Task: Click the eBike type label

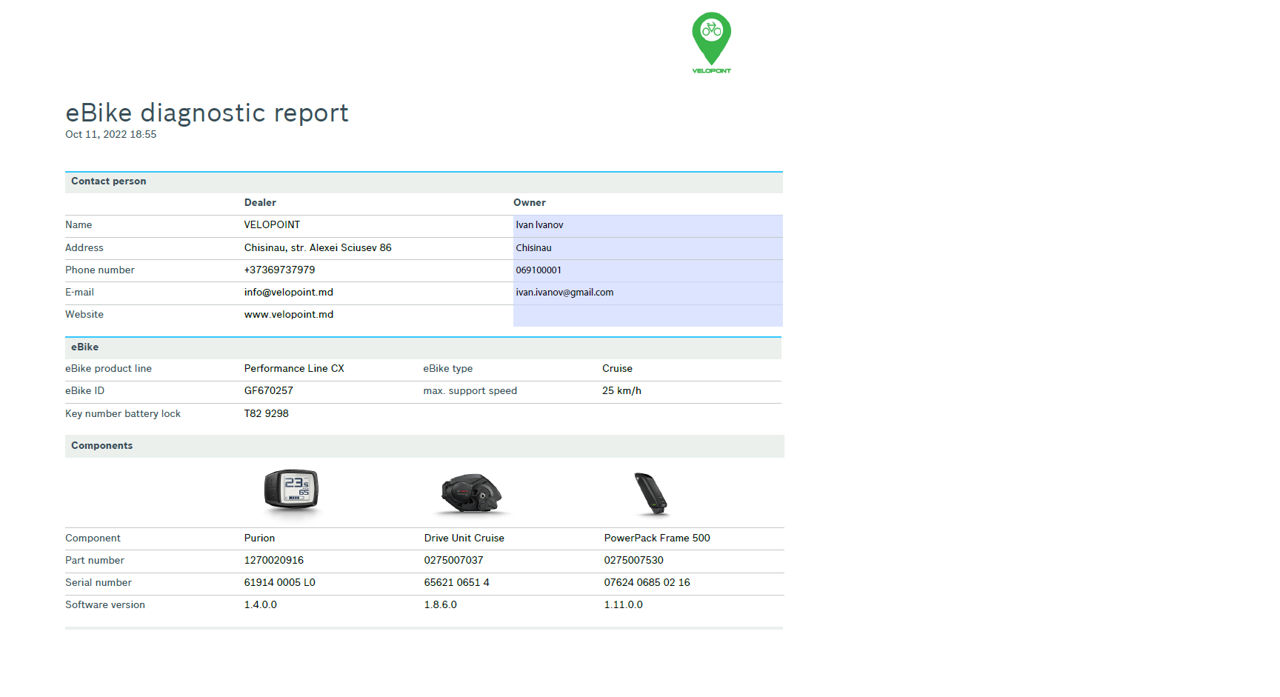Action: (448, 369)
